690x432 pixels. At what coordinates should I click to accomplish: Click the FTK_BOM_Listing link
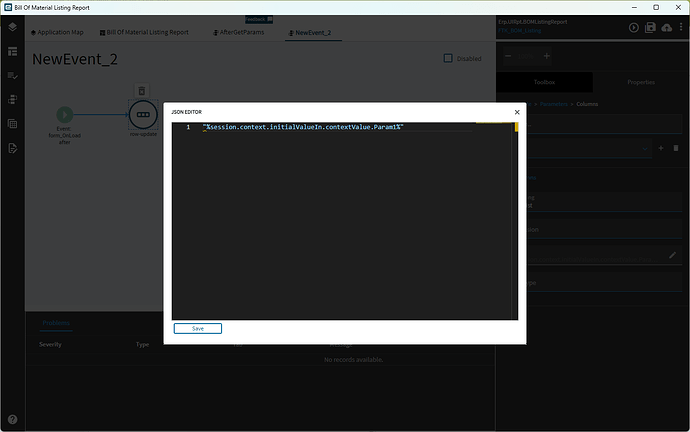point(520,31)
